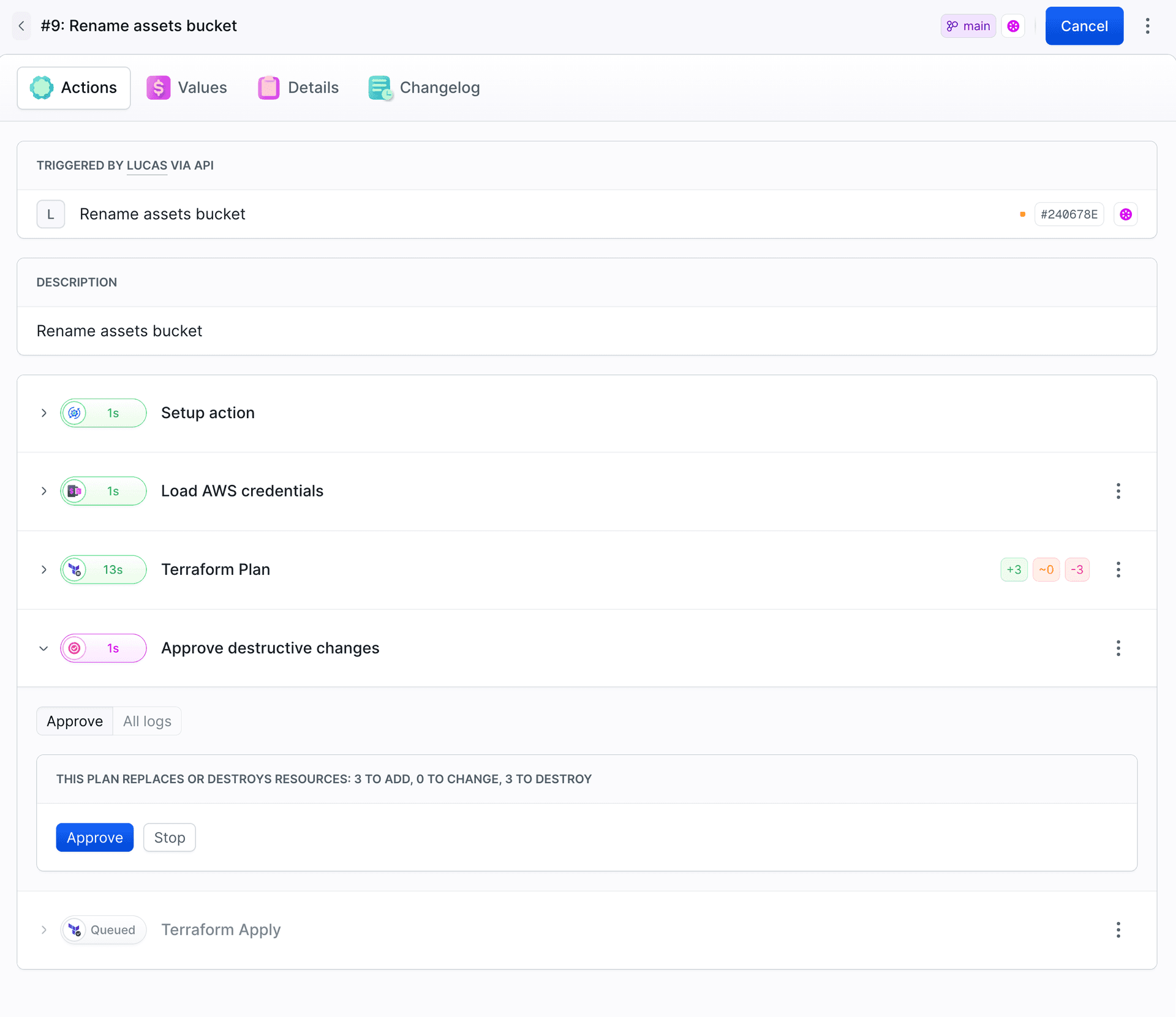This screenshot has width=1176, height=1017.
Task: Click the Terraform Apply step title
Action: click(221, 929)
